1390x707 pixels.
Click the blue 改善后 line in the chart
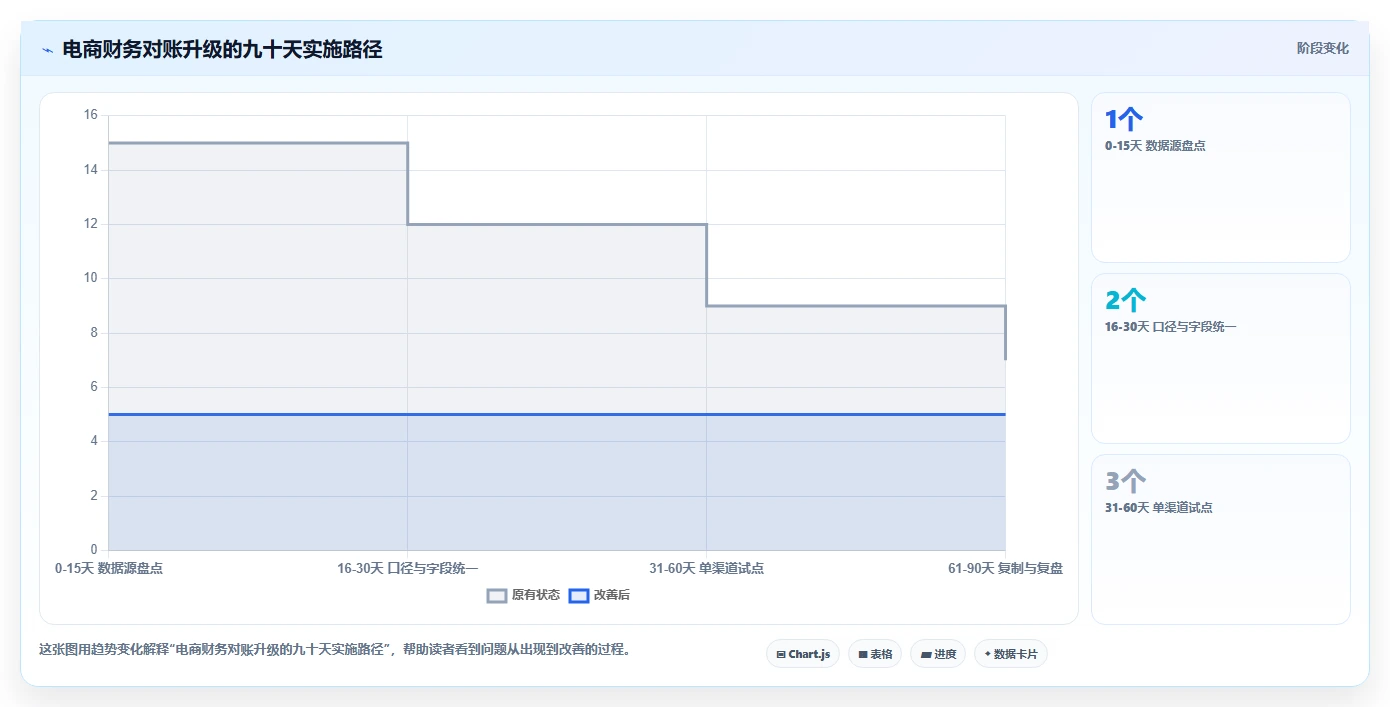tap(556, 414)
